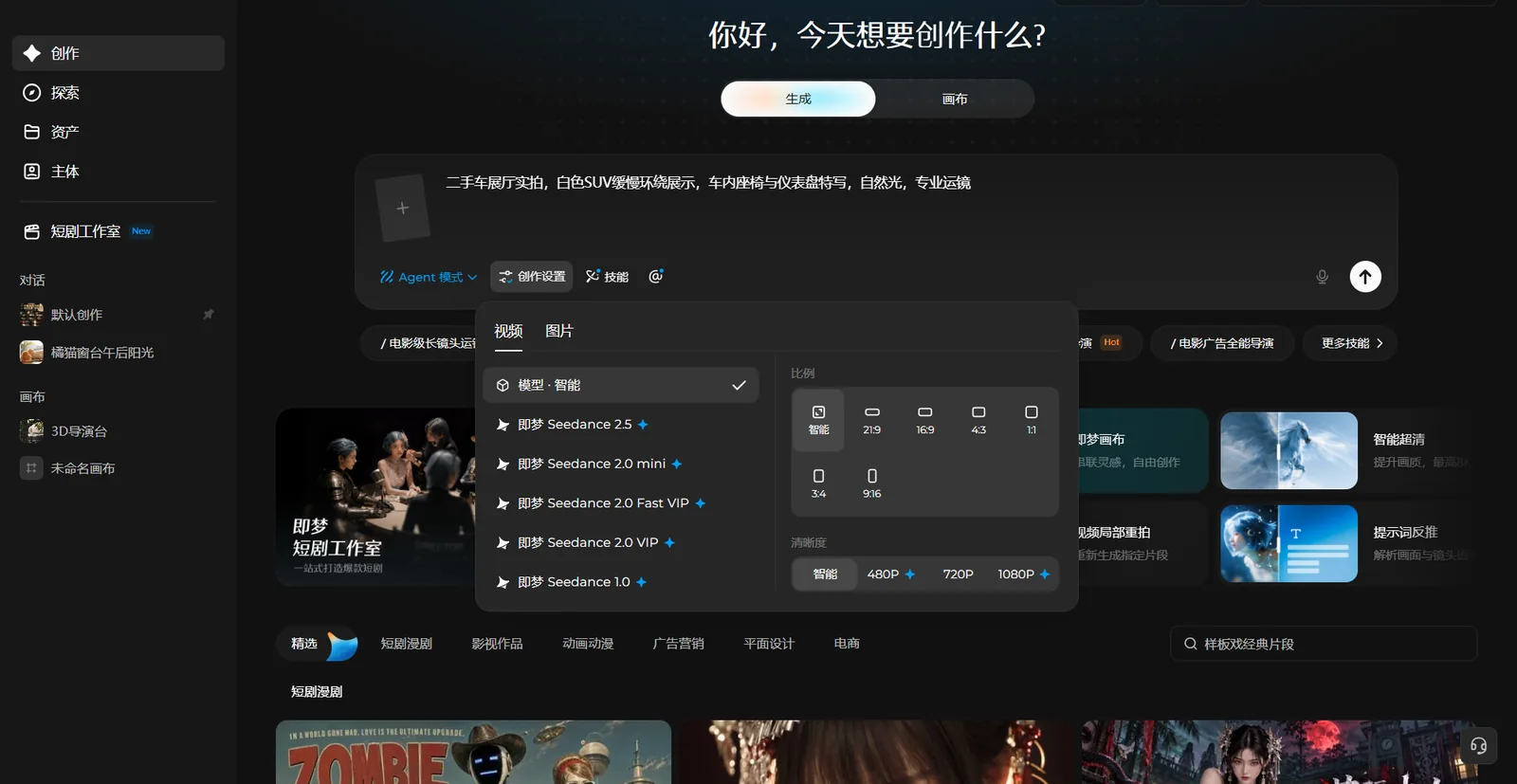Pick the 9:16 vertical ratio

[x=872, y=483]
